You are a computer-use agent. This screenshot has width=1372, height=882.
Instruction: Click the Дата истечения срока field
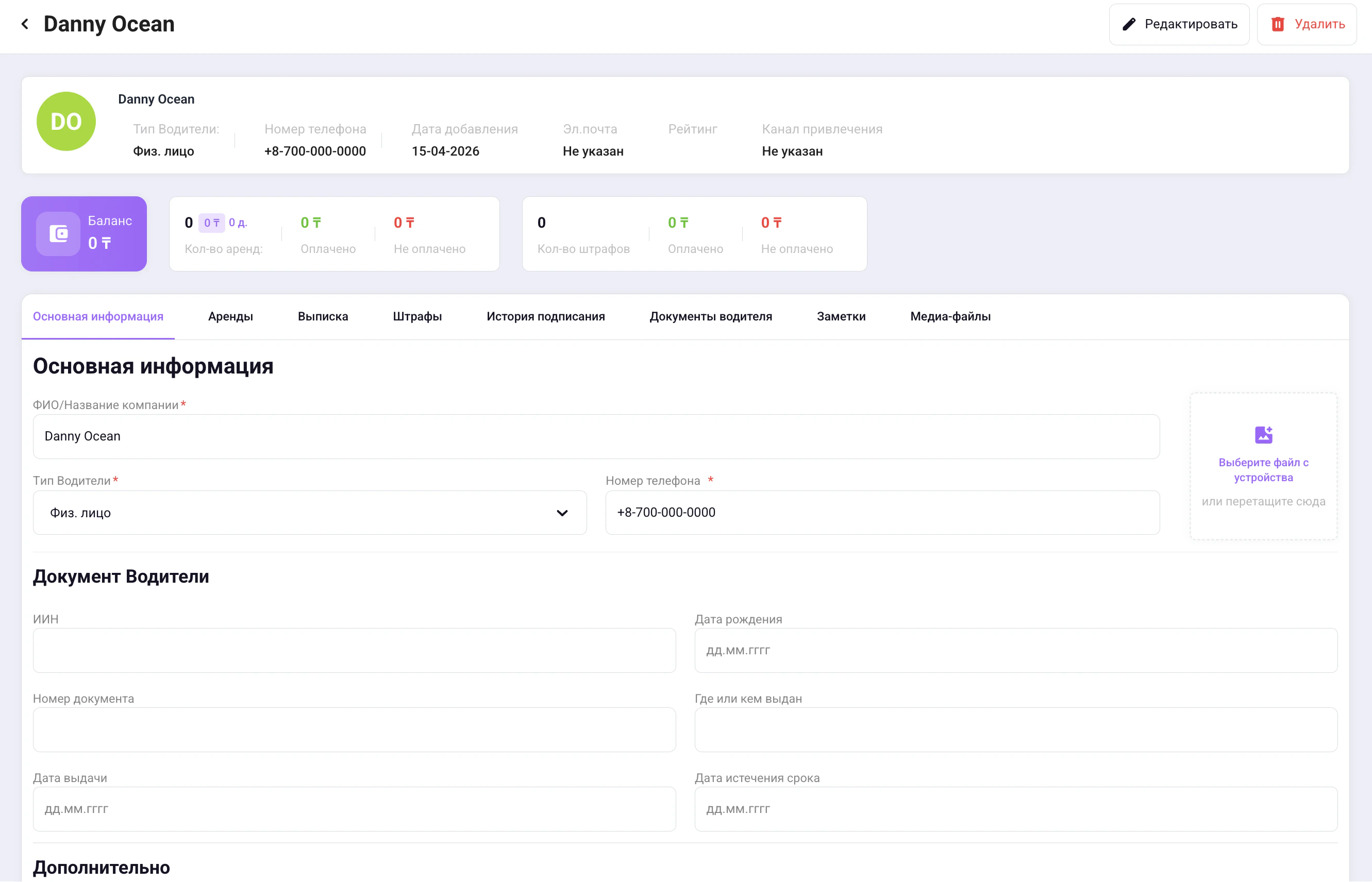[1015, 809]
